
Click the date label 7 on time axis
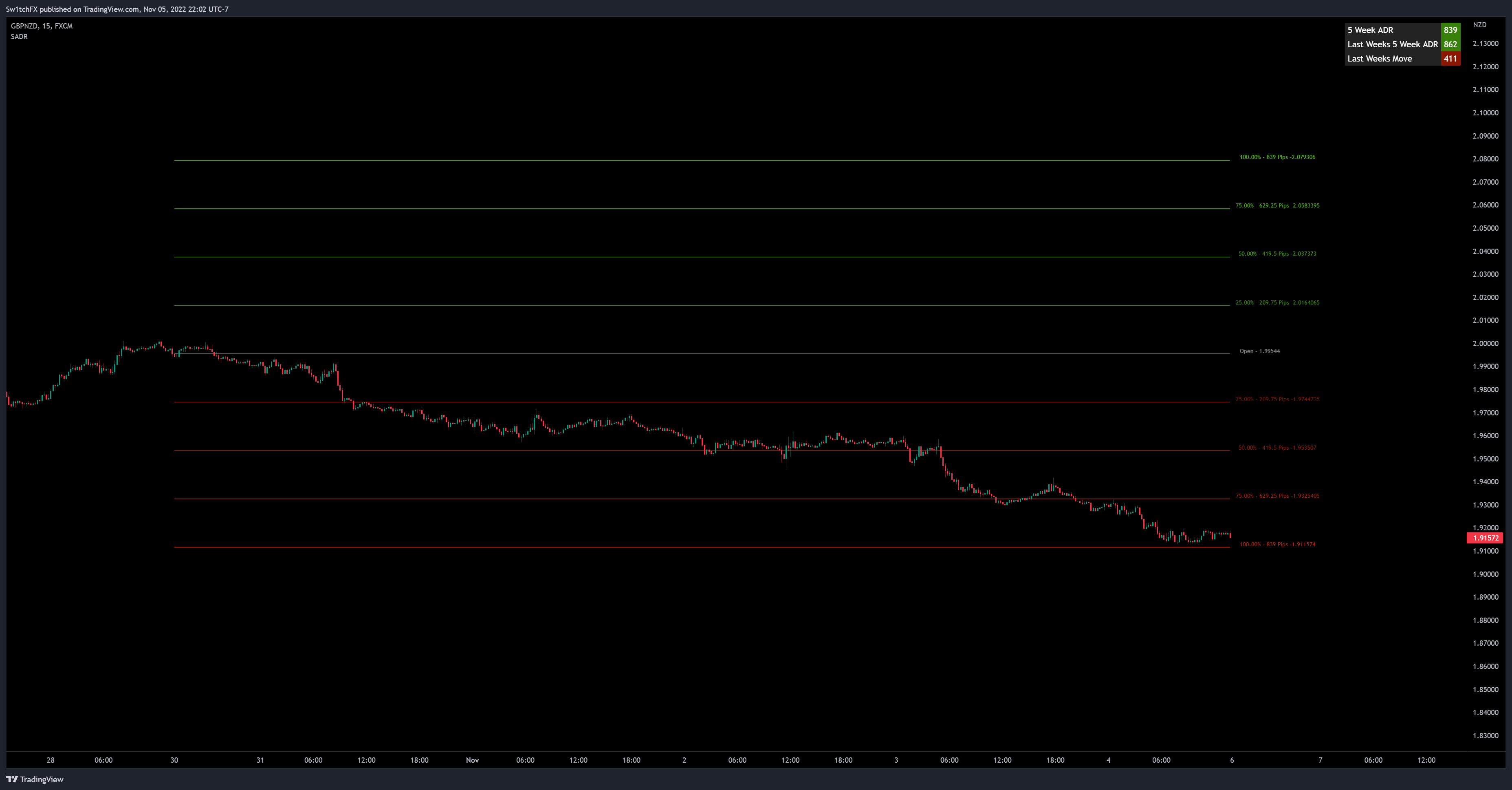pyautogui.click(x=1321, y=760)
